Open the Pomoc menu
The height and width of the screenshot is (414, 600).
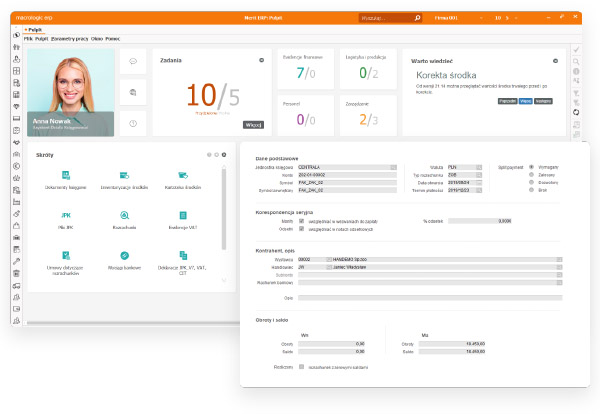[112, 39]
